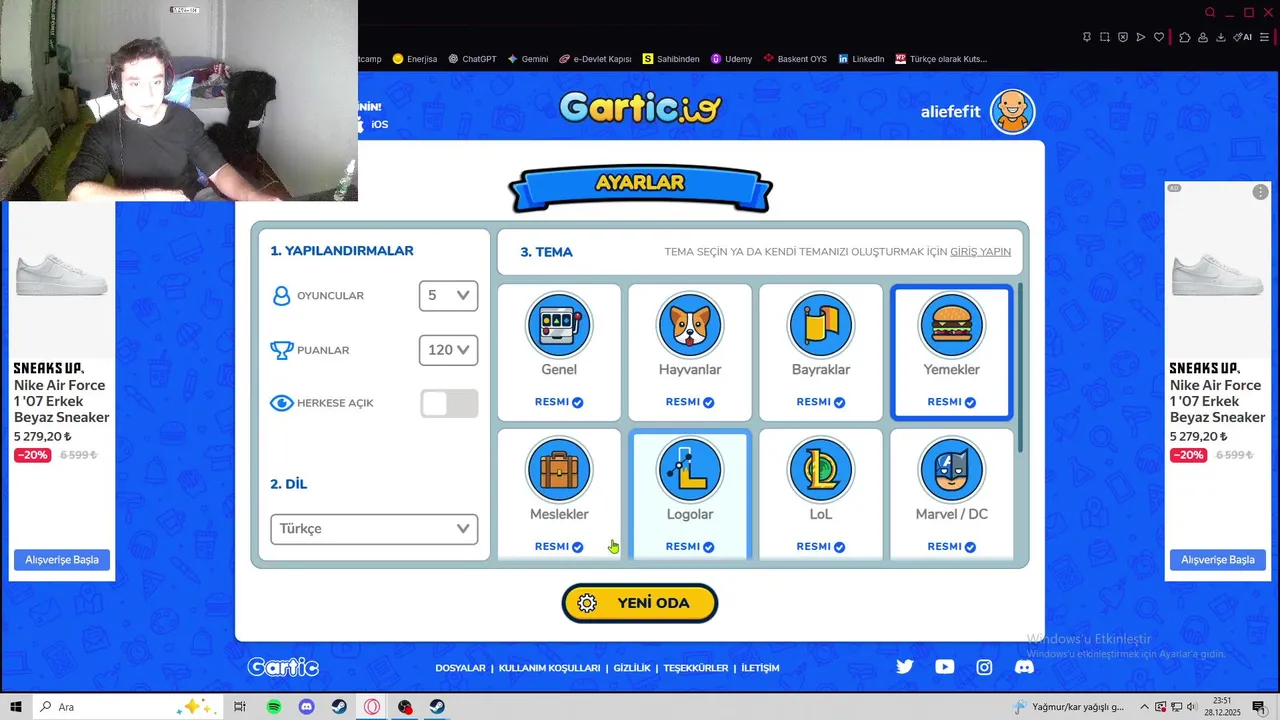Open the taskbar weather widget
The image size is (1280, 720).
[x=1068, y=707]
